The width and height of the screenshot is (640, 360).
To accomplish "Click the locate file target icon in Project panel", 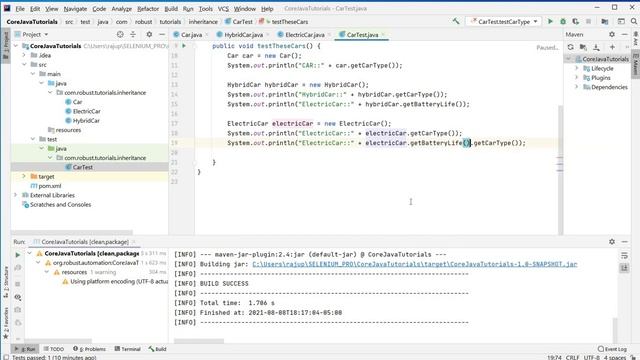I will click(x=120, y=35).
